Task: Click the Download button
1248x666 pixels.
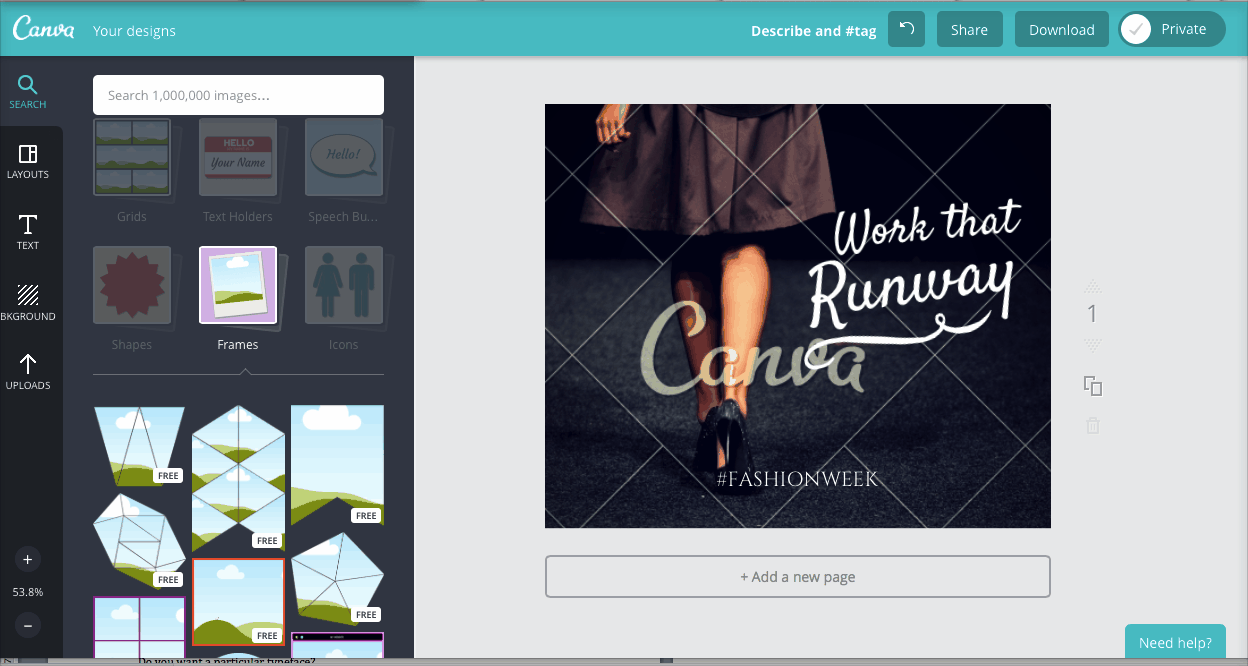Action: pyautogui.click(x=1061, y=29)
